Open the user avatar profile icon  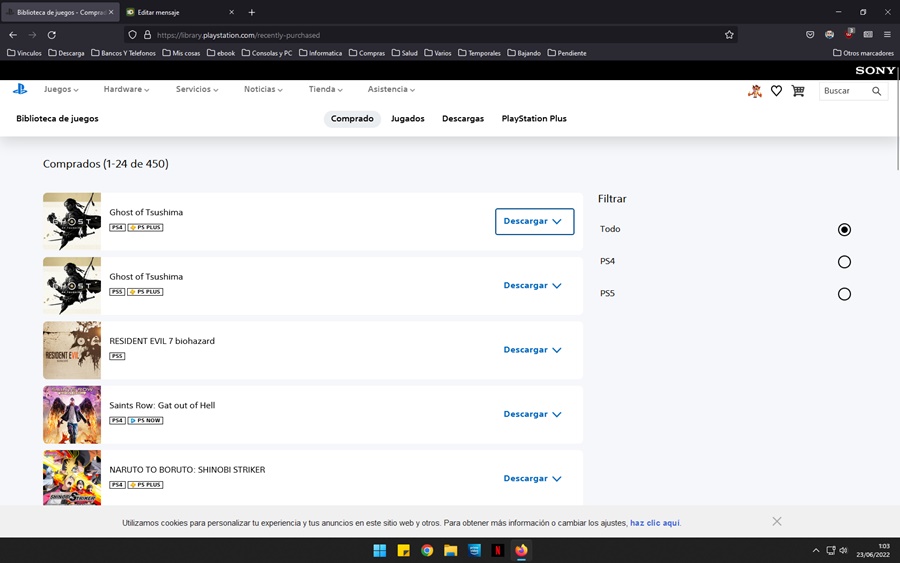755,91
